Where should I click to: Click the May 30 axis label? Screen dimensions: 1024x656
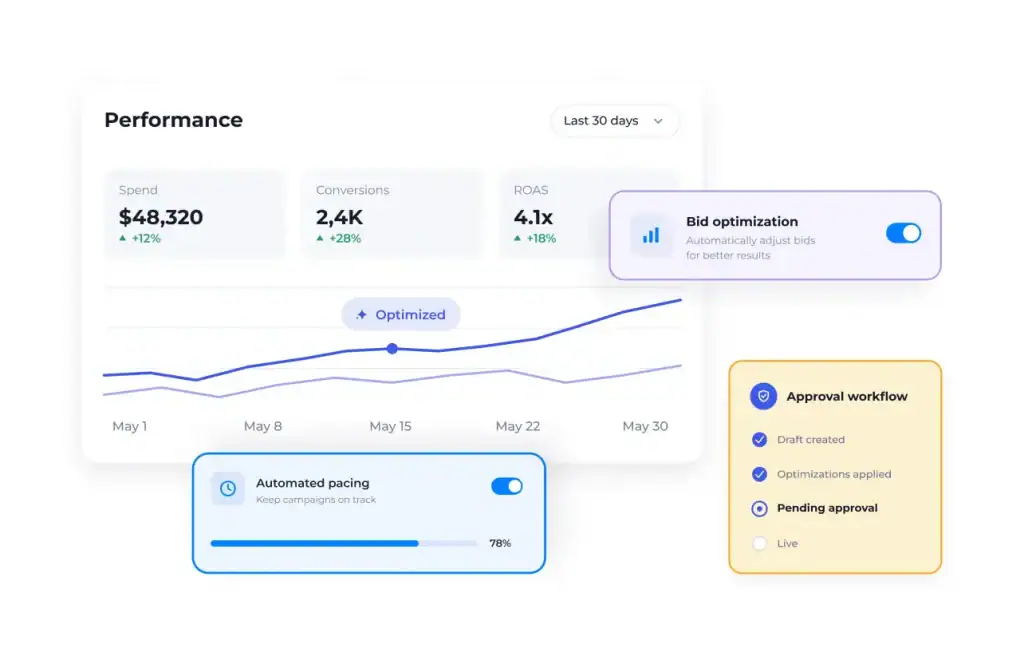[645, 426]
